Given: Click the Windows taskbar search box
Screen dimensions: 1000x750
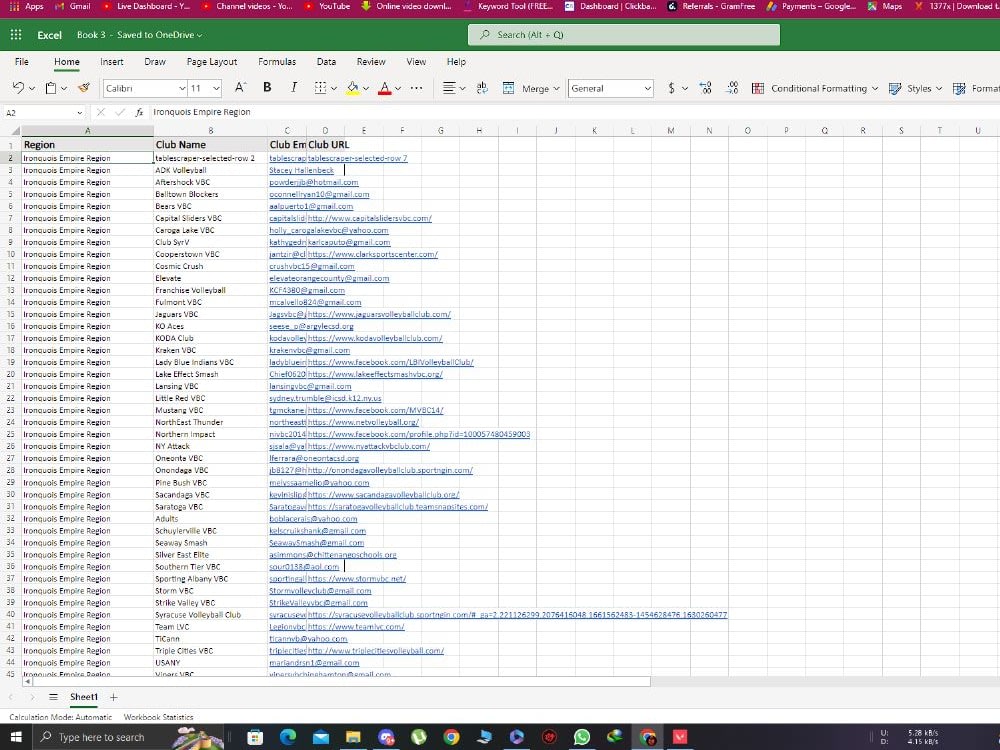Looking at the screenshot, I should 128,737.
